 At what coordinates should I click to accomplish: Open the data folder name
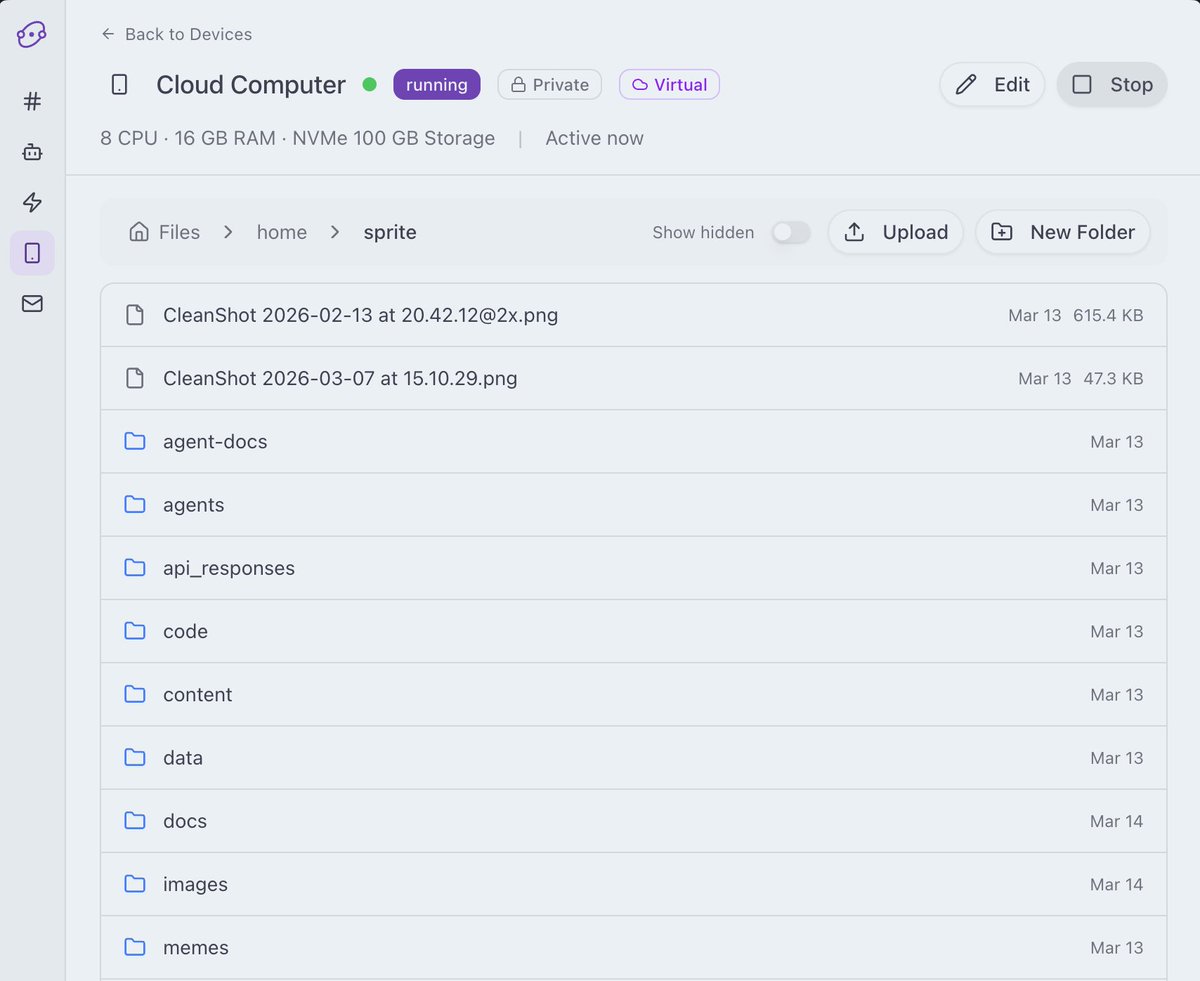click(x=183, y=757)
